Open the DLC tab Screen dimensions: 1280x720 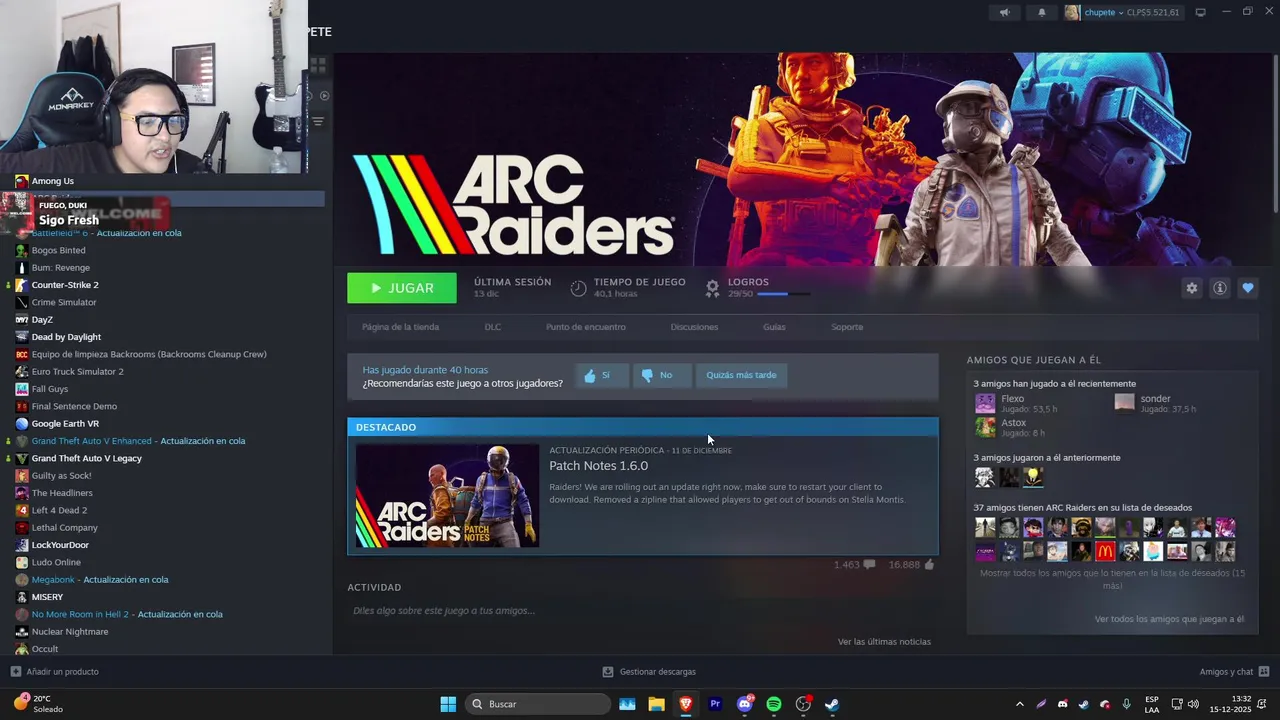493,327
